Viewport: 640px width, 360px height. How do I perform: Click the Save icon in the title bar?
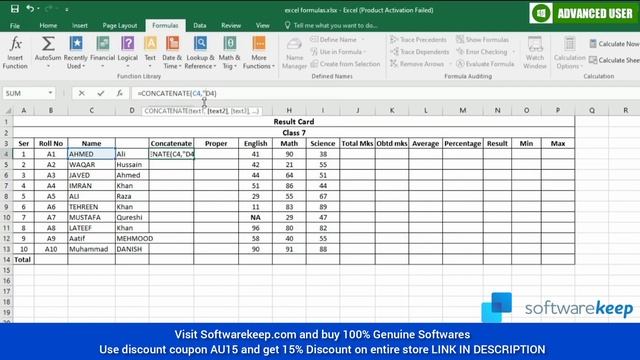15,9
